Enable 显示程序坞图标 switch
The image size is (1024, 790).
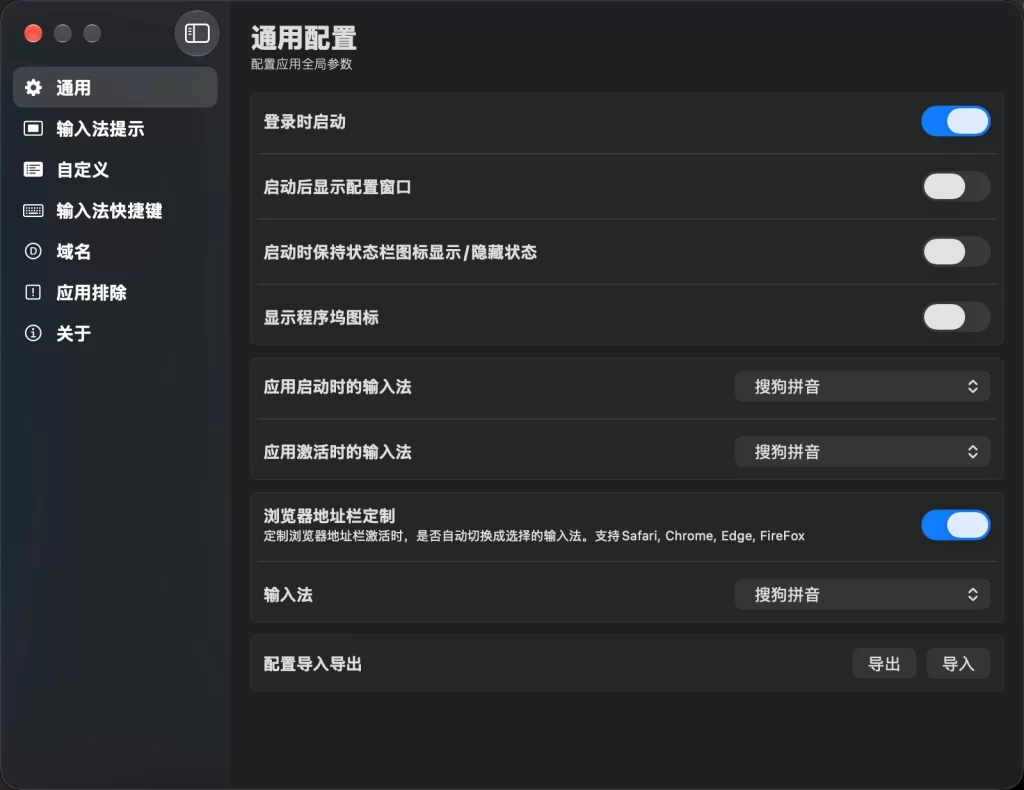click(x=955, y=317)
